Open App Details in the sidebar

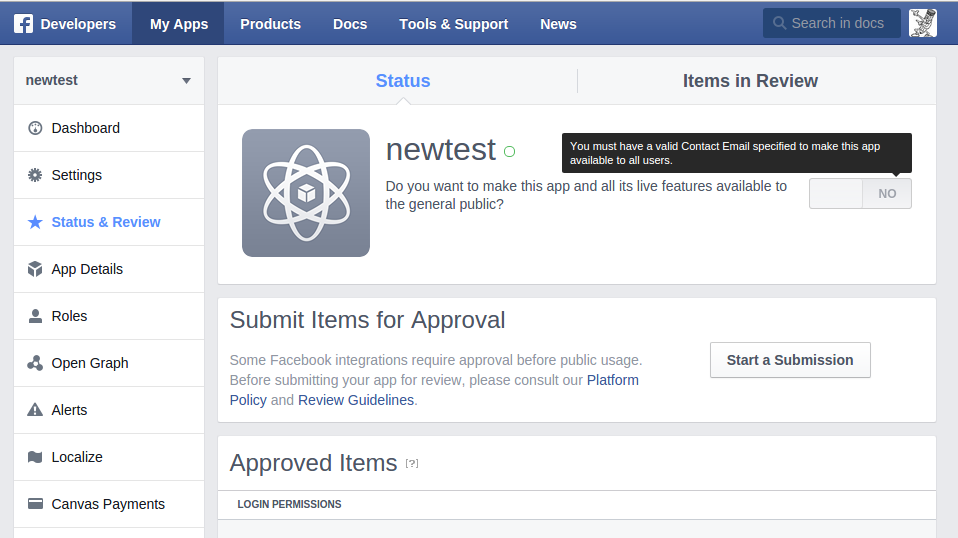(x=109, y=269)
